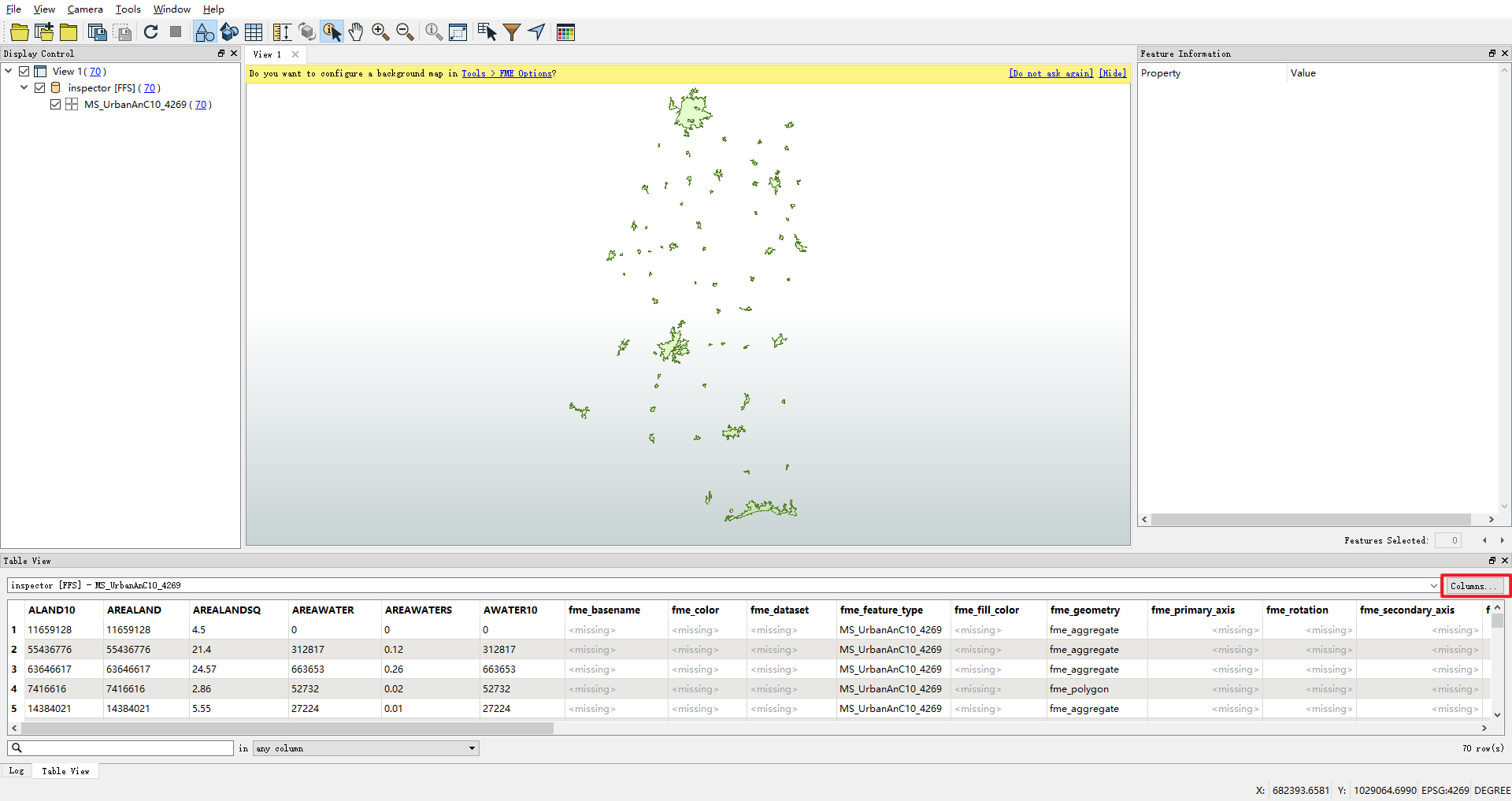Image resolution: width=1512 pixels, height=801 pixels.
Task: Select the Query info-cursor tool
Action: pos(332,32)
